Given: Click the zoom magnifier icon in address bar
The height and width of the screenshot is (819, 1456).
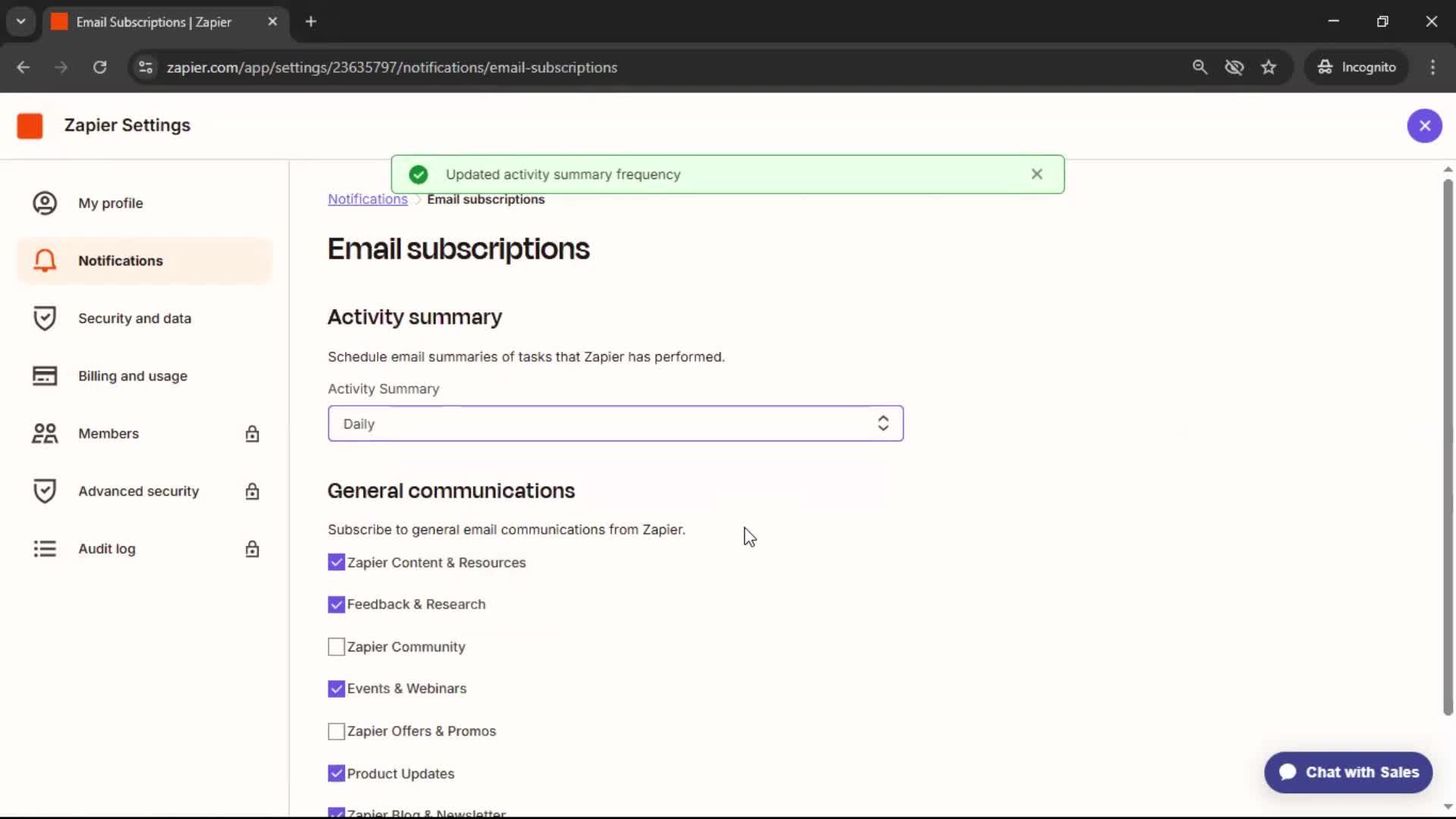Looking at the screenshot, I should (1200, 67).
